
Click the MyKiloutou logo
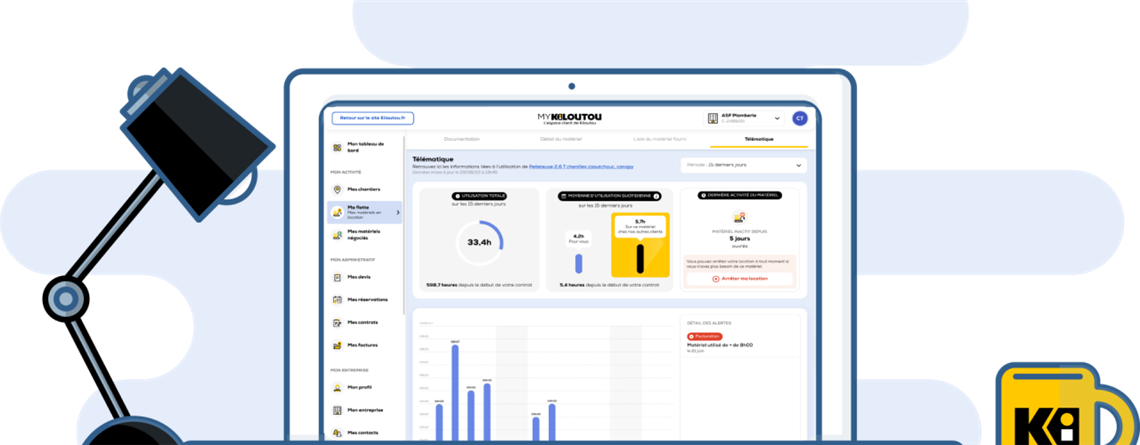point(571,119)
